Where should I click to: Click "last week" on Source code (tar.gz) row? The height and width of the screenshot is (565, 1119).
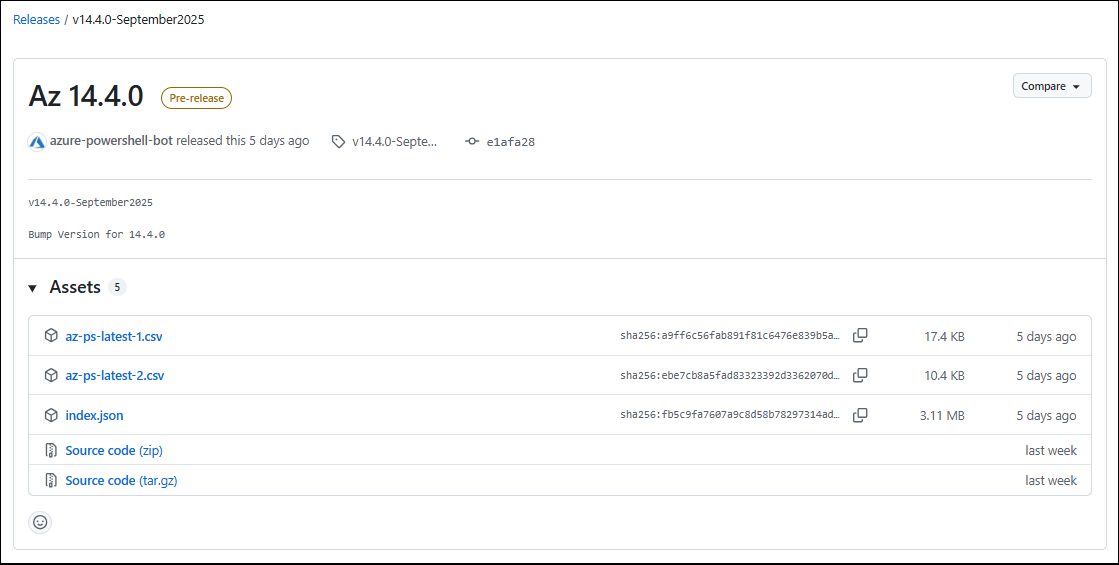(x=1051, y=480)
